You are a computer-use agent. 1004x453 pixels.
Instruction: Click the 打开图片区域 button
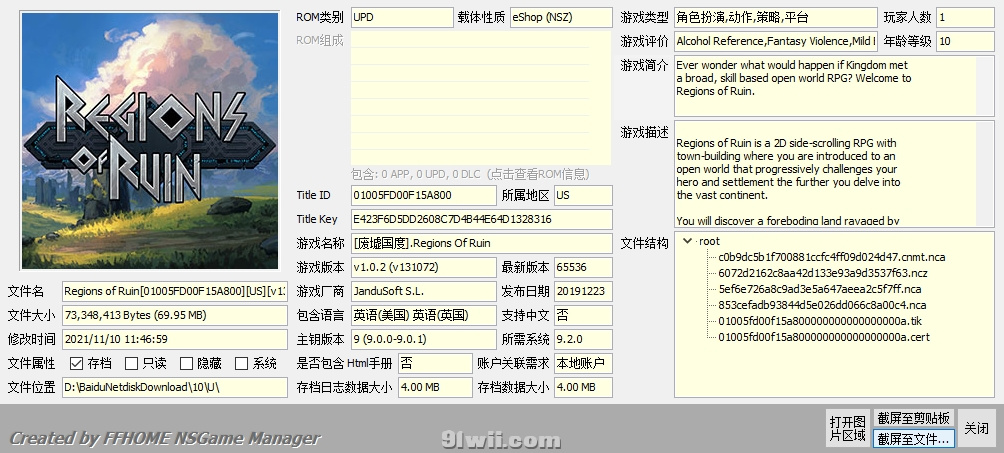pyautogui.click(x=847, y=429)
